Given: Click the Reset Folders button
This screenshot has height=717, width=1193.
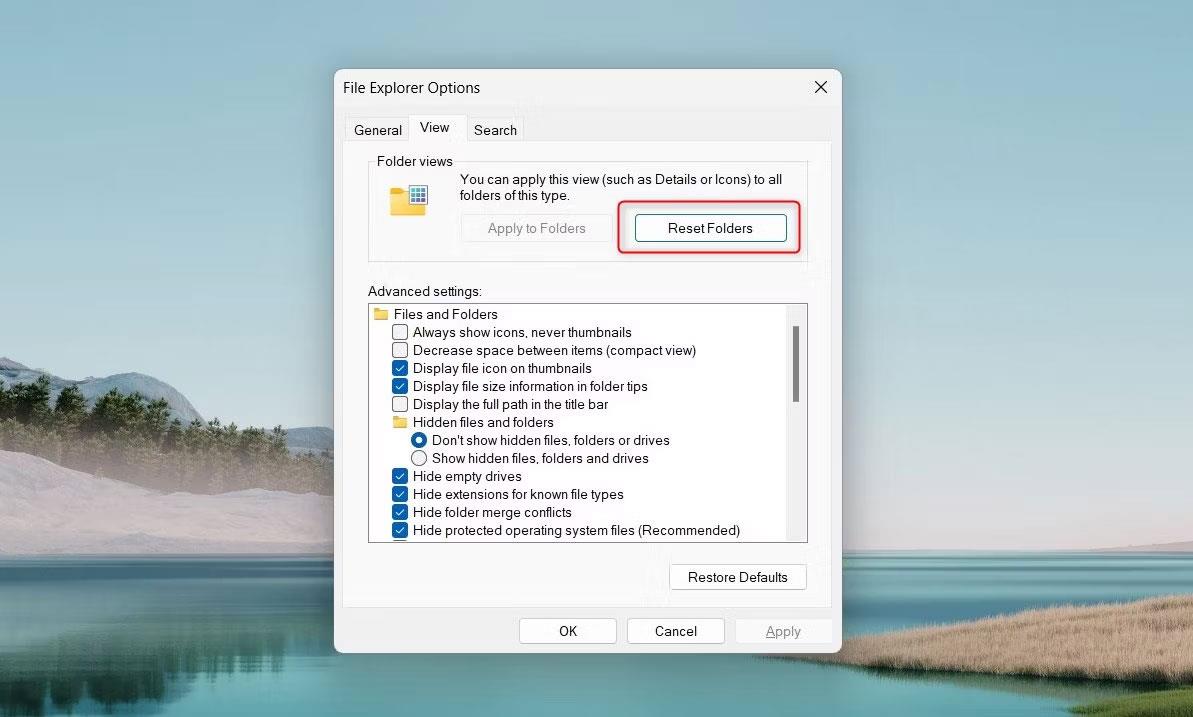Looking at the screenshot, I should [x=710, y=228].
